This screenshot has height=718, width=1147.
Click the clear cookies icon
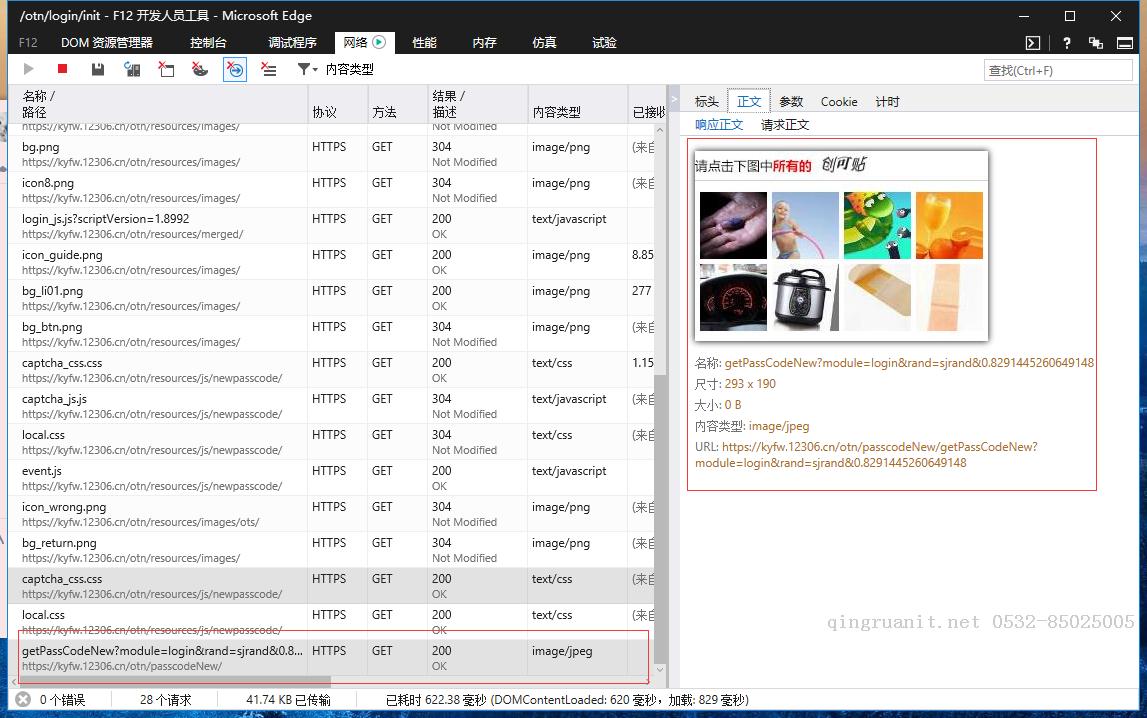200,69
